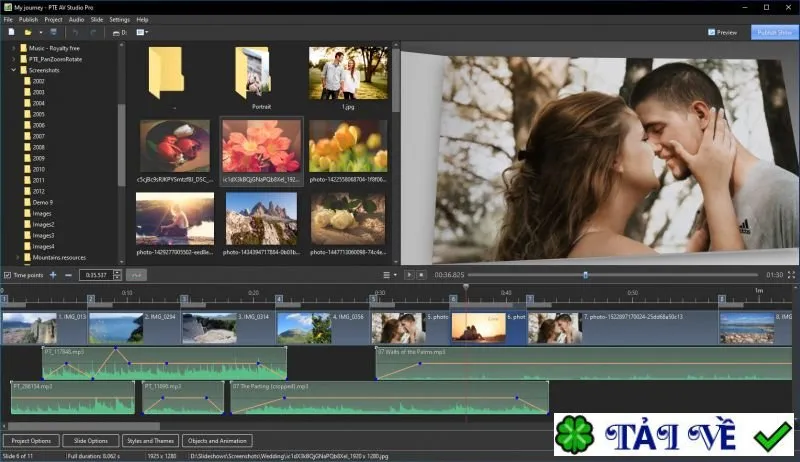Expand the Music - Royalty free folder
The image size is (800, 462).
[14, 48]
